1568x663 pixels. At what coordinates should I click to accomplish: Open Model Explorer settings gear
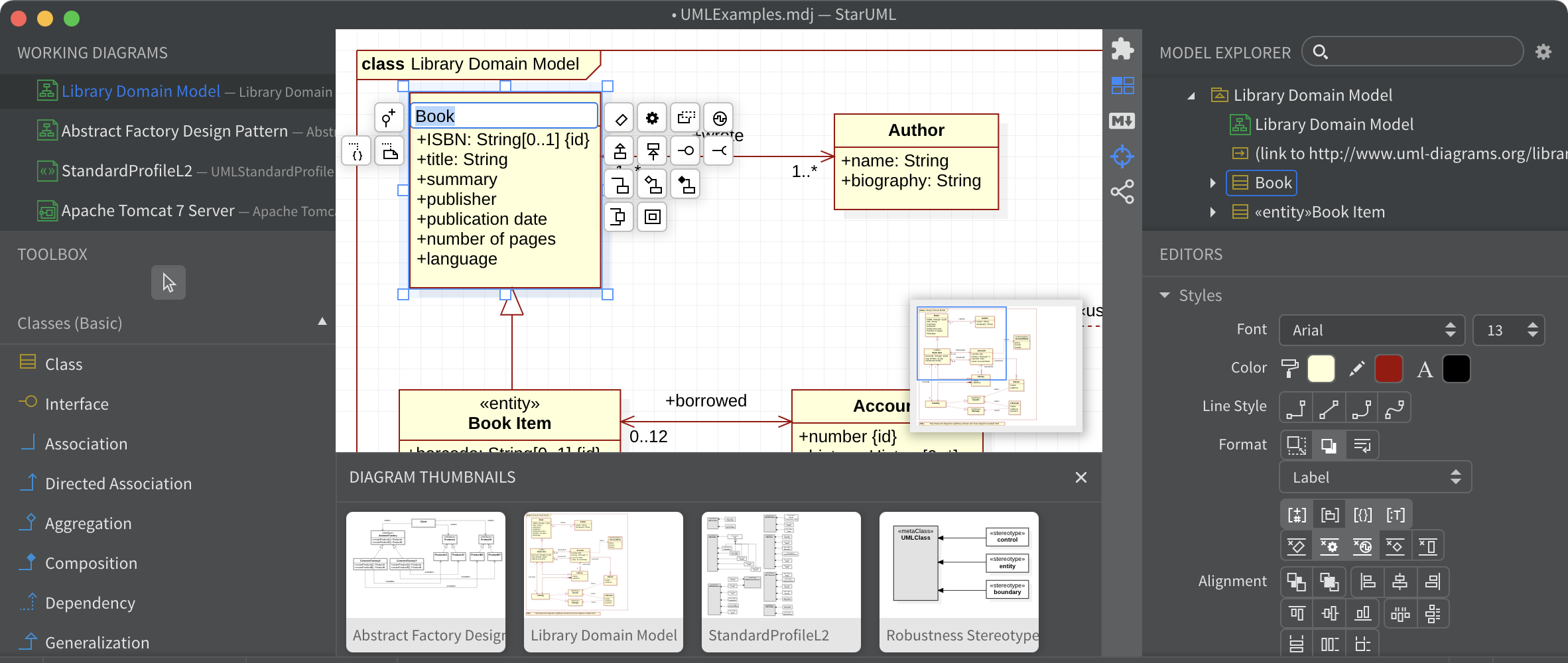(1544, 52)
